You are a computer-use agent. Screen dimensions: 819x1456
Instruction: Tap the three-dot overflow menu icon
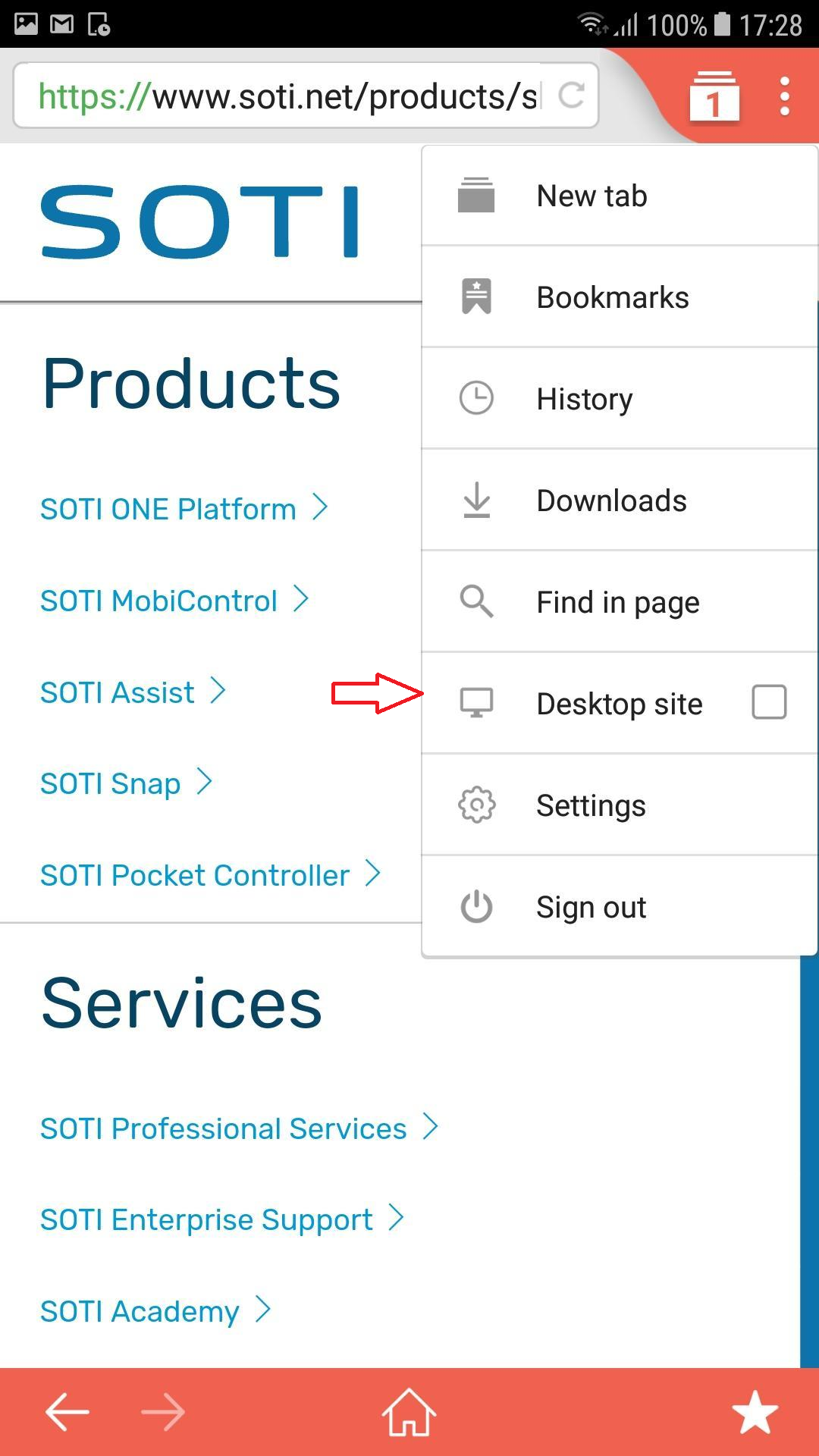(785, 96)
